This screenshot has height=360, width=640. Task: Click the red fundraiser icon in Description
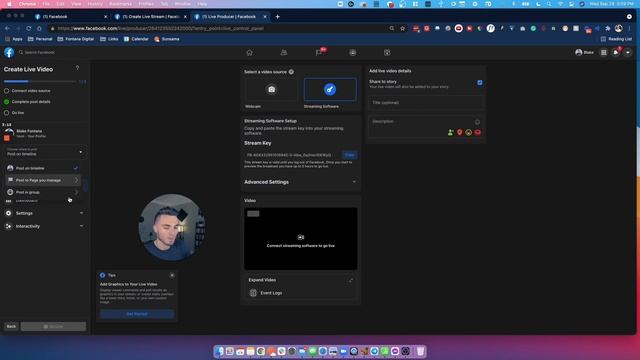point(478,132)
